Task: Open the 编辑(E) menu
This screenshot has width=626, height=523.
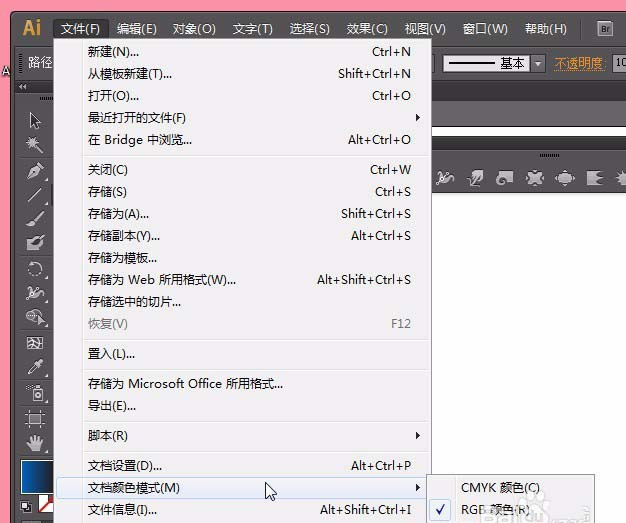Action: [x=137, y=29]
